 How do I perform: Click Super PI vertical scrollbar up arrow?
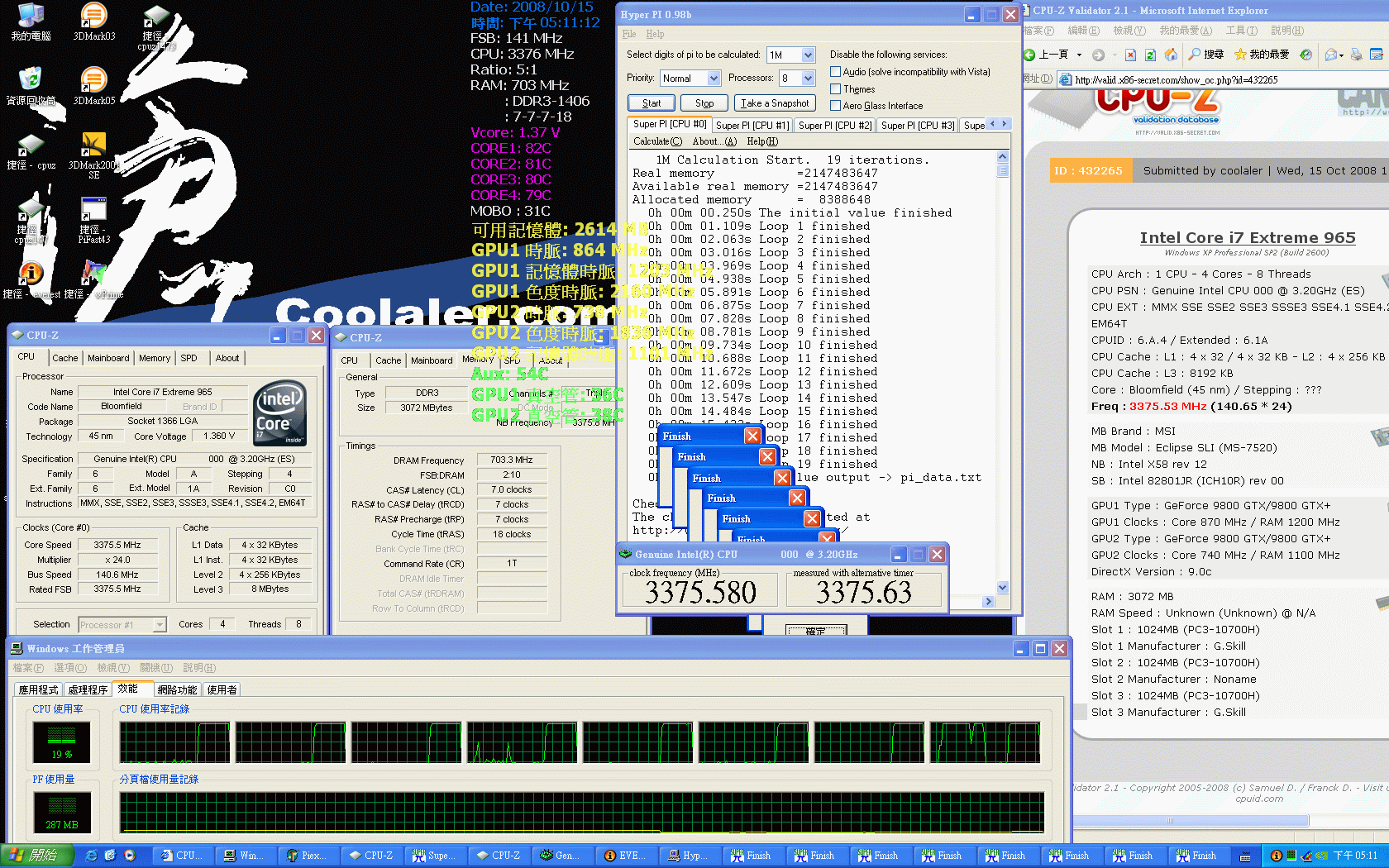1002,156
